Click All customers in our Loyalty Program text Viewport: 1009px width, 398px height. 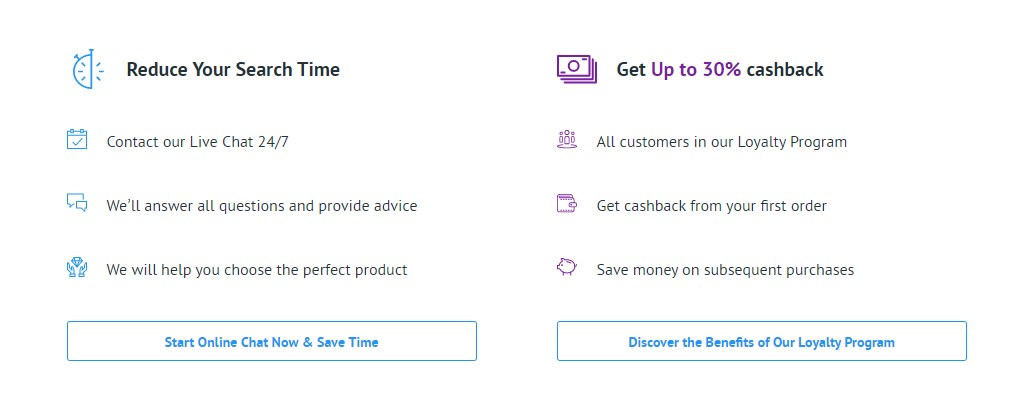pos(721,142)
